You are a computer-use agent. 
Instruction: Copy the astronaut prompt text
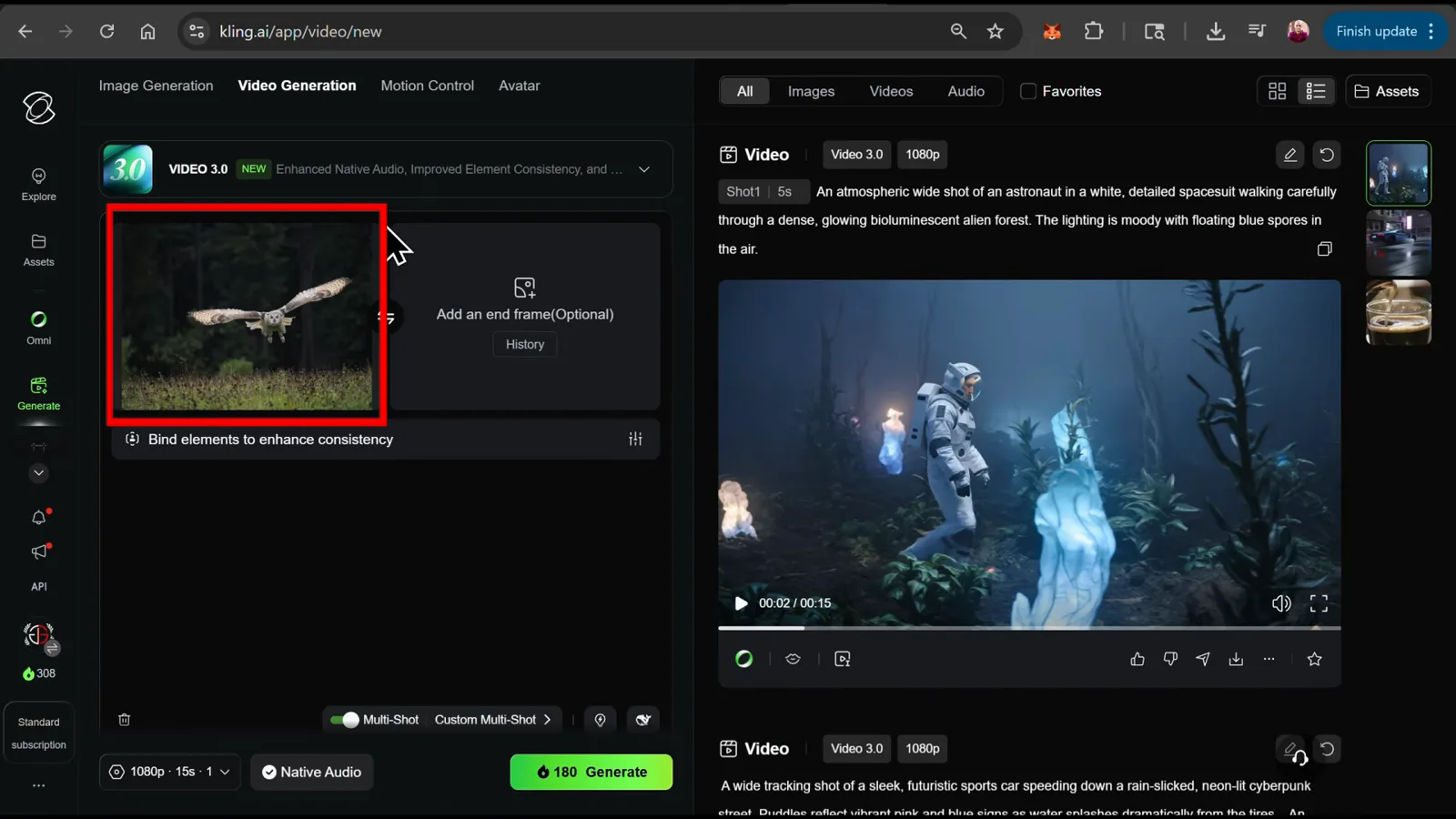(1324, 249)
